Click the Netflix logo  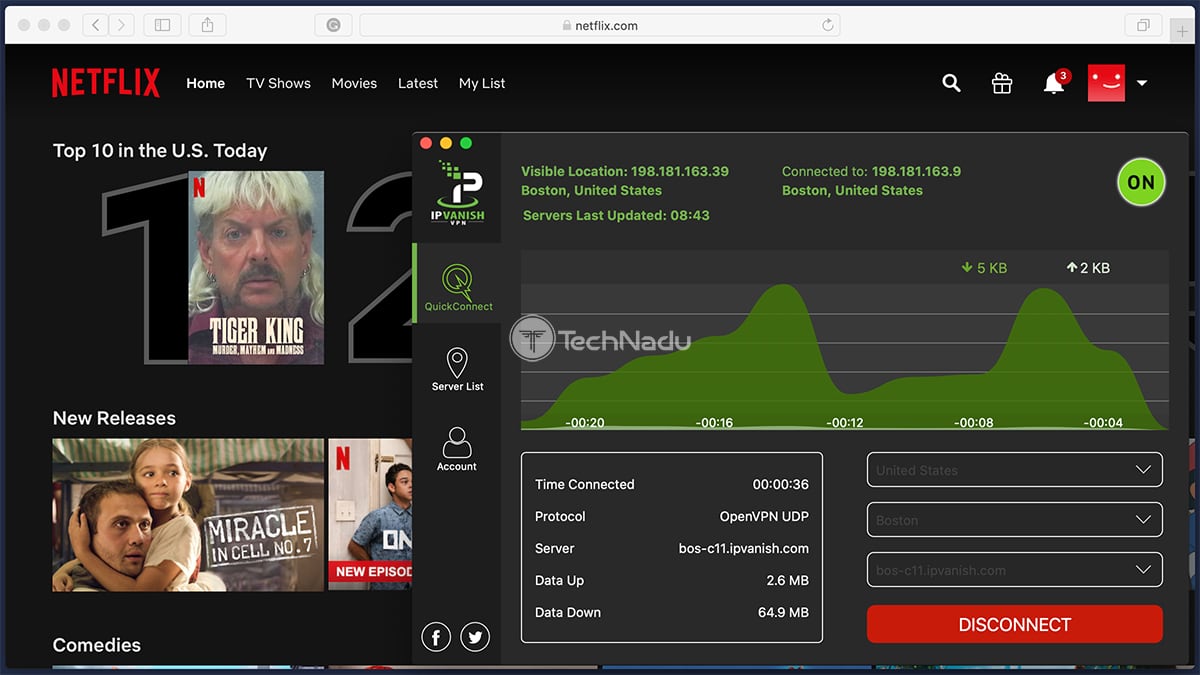tap(106, 83)
